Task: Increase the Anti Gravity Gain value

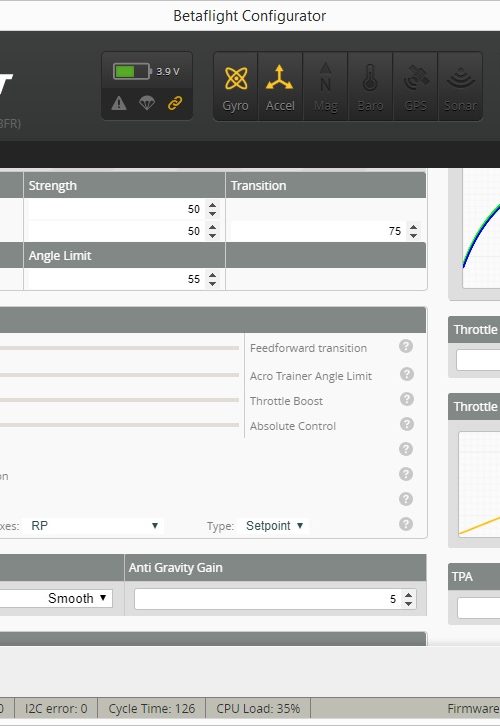Action: point(408,595)
